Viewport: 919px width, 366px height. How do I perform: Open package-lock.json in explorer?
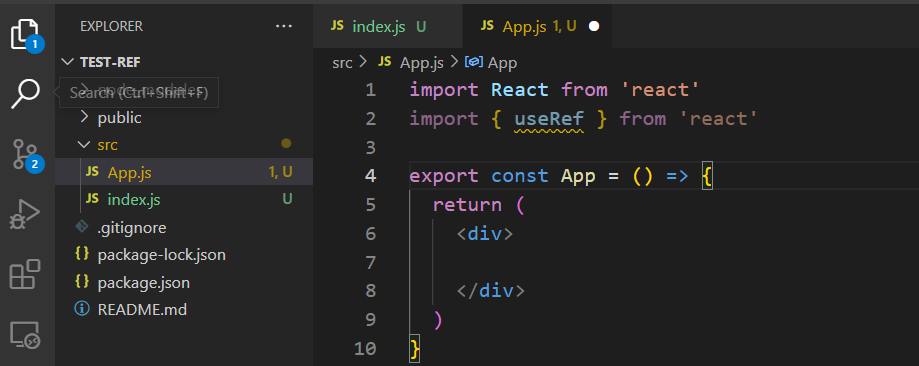[x=183, y=255]
